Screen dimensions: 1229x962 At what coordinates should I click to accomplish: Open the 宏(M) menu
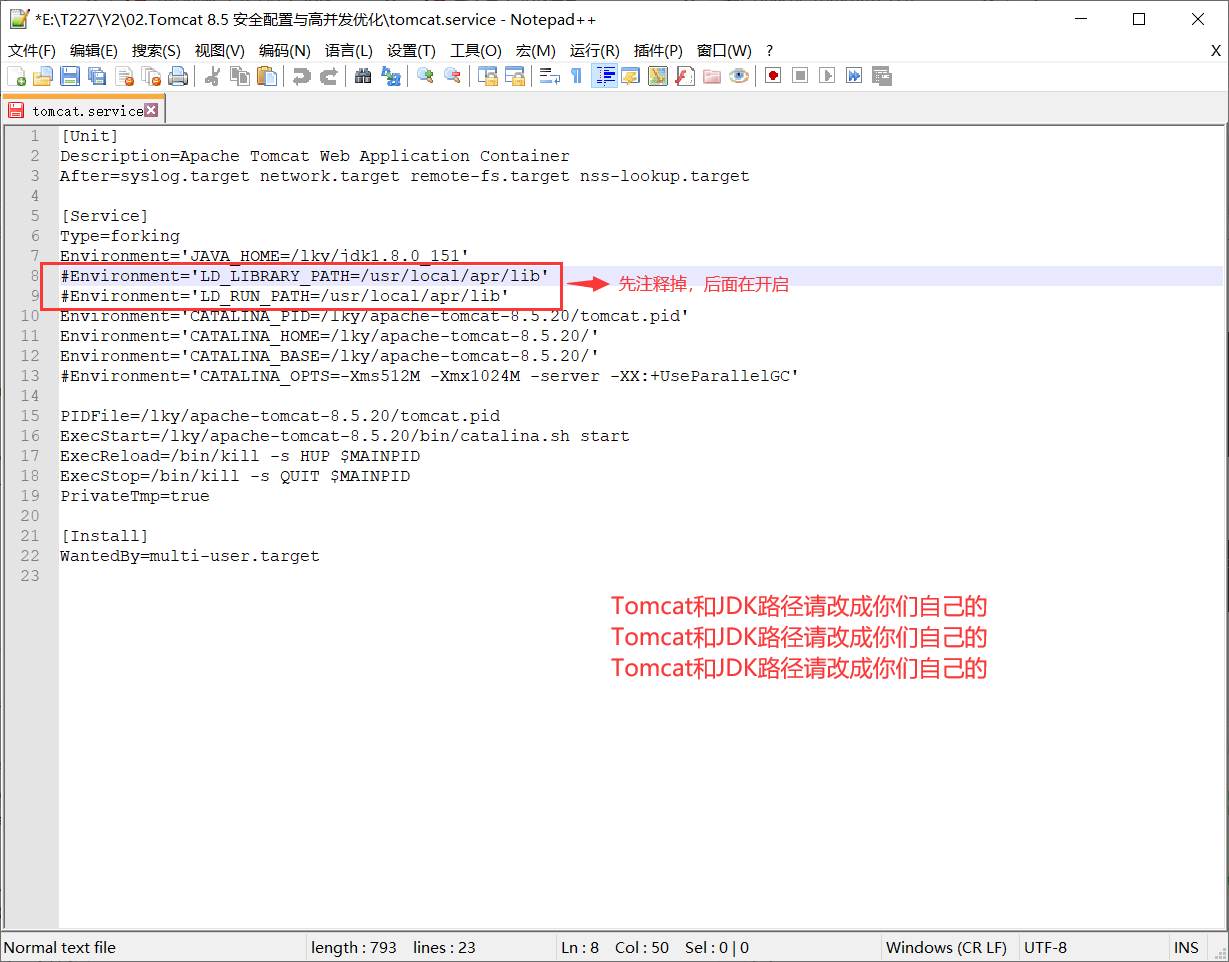pyautogui.click(x=536, y=50)
